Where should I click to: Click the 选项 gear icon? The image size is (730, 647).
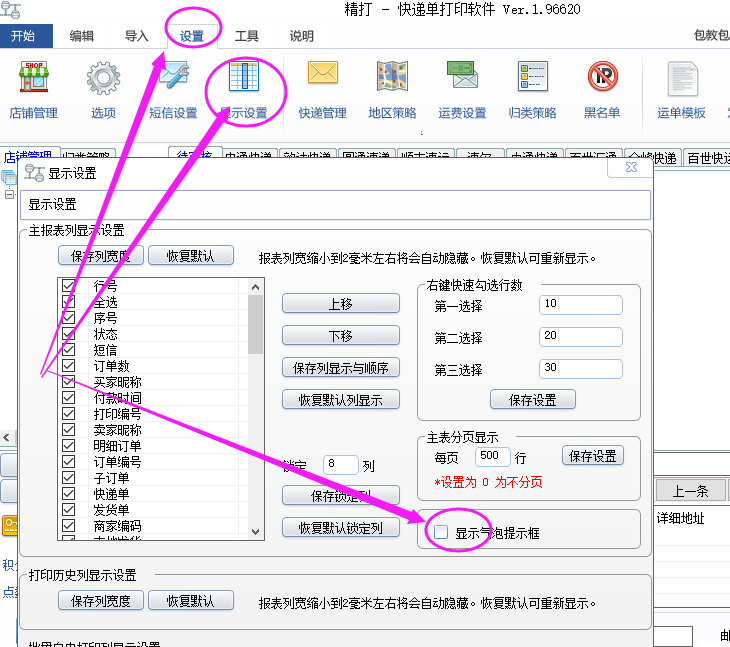click(x=103, y=78)
